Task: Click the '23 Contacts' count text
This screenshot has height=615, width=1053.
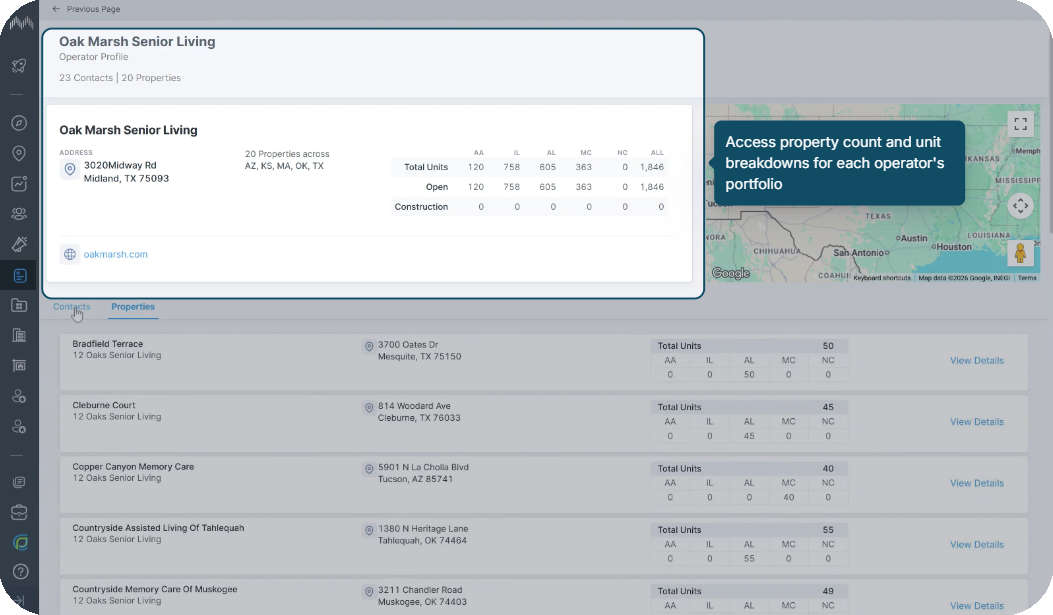Action: (x=85, y=78)
